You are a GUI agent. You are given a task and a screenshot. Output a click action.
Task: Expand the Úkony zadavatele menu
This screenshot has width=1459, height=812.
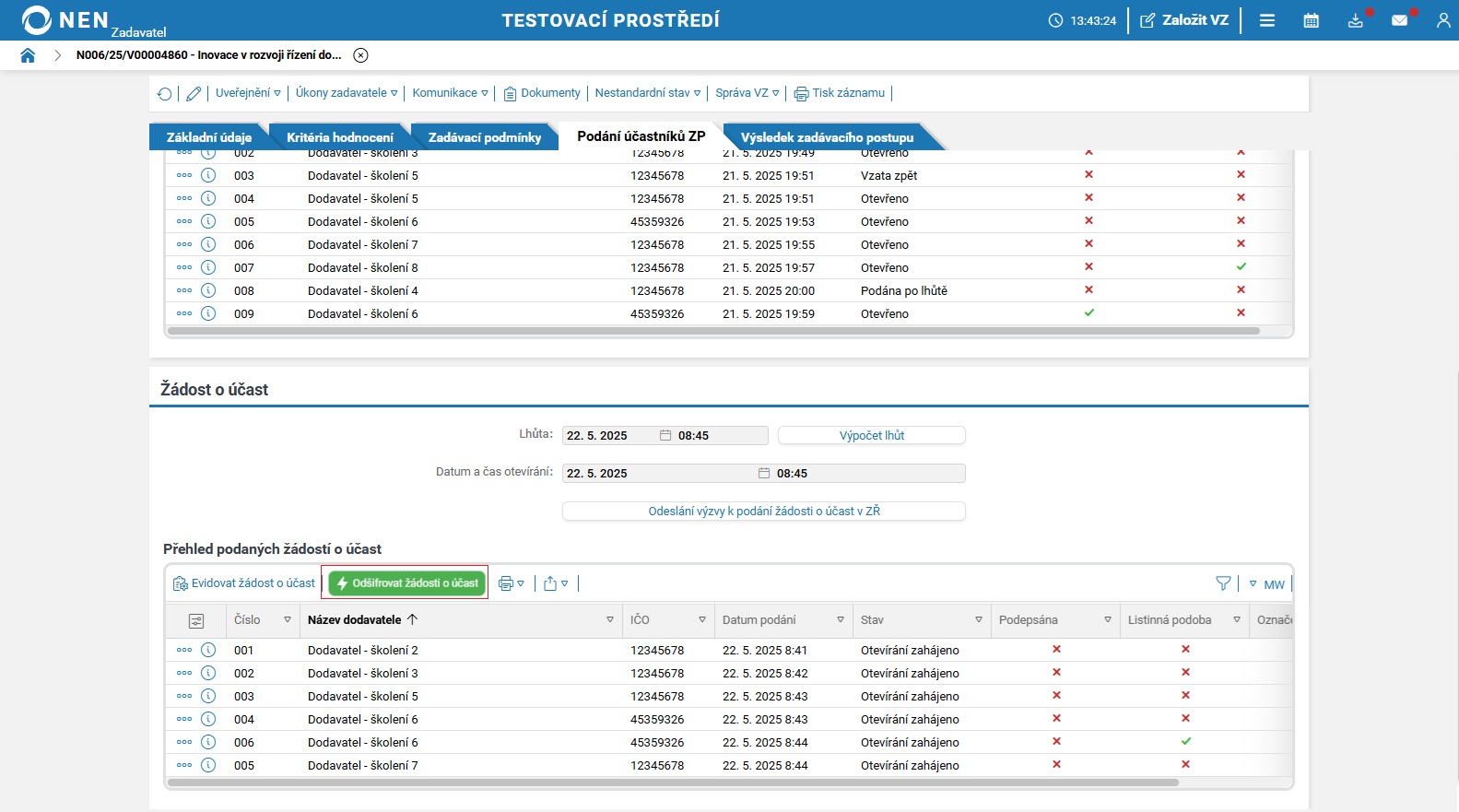347,93
